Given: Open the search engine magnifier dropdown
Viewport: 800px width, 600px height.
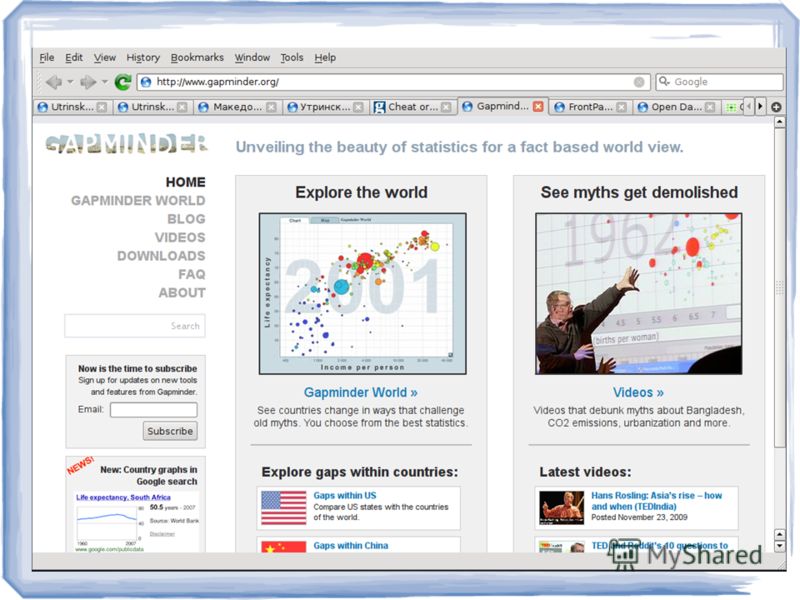Looking at the screenshot, I should [x=664, y=81].
